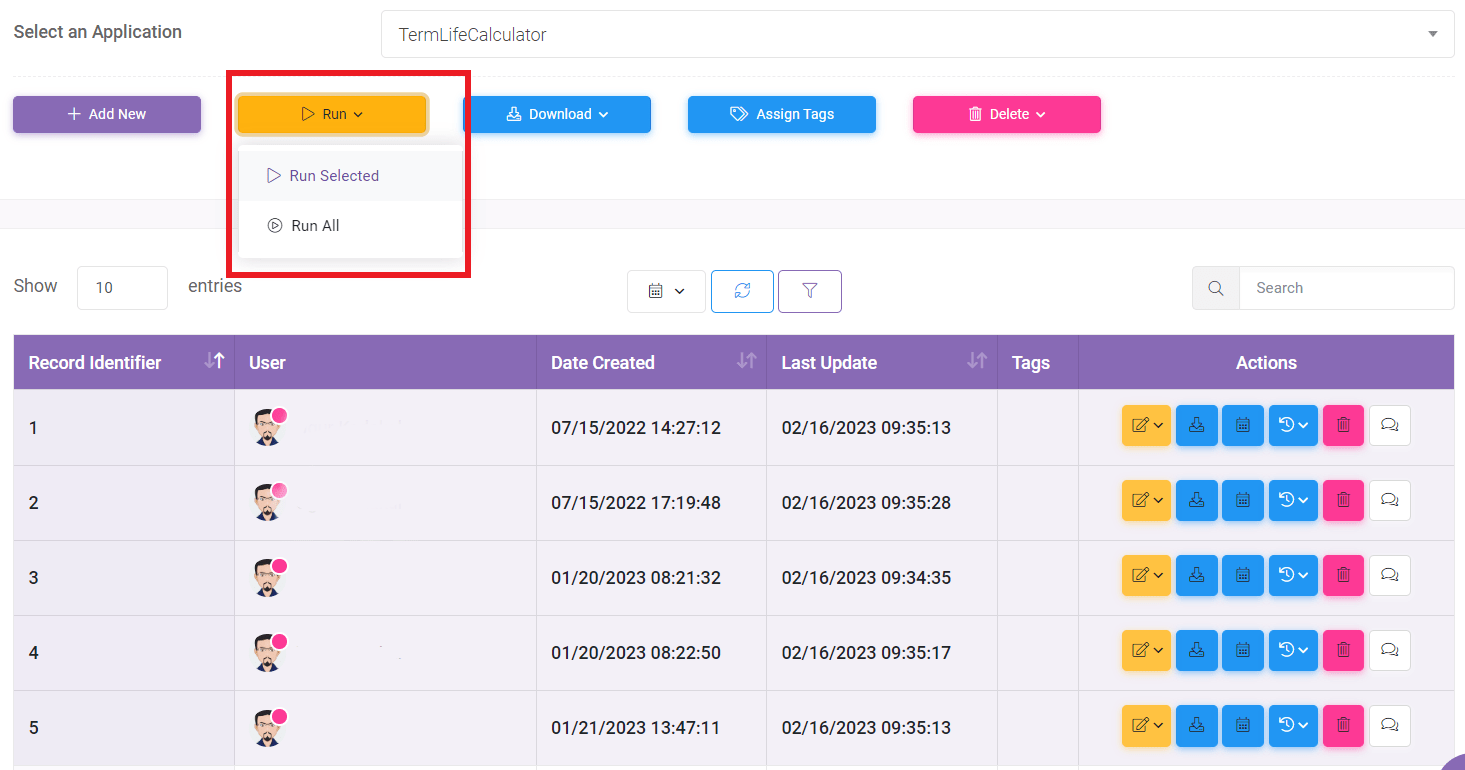Sort by Record Identifier column

(124, 362)
